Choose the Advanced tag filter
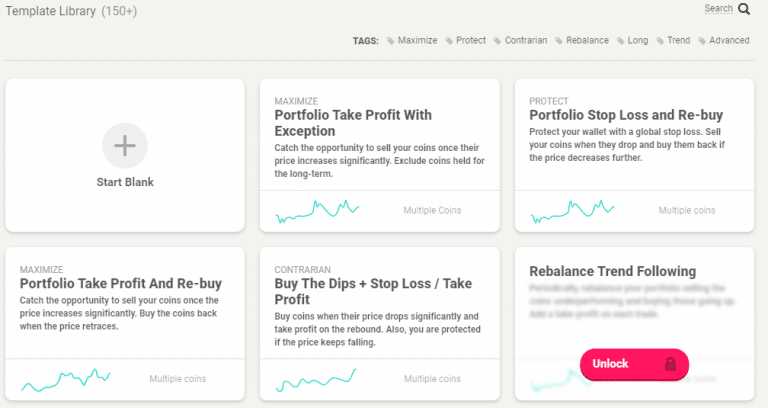Screen dimensions: 768x408 pyautogui.click(x=729, y=40)
